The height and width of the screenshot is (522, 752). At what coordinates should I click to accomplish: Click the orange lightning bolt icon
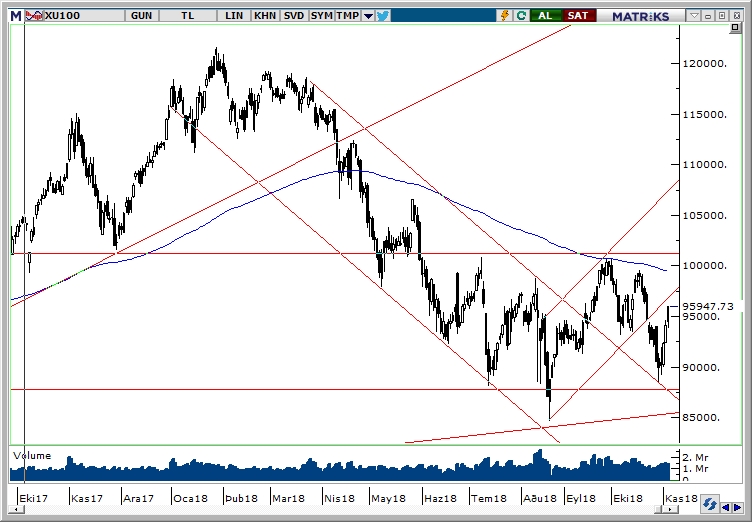pyautogui.click(x=505, y=16)
